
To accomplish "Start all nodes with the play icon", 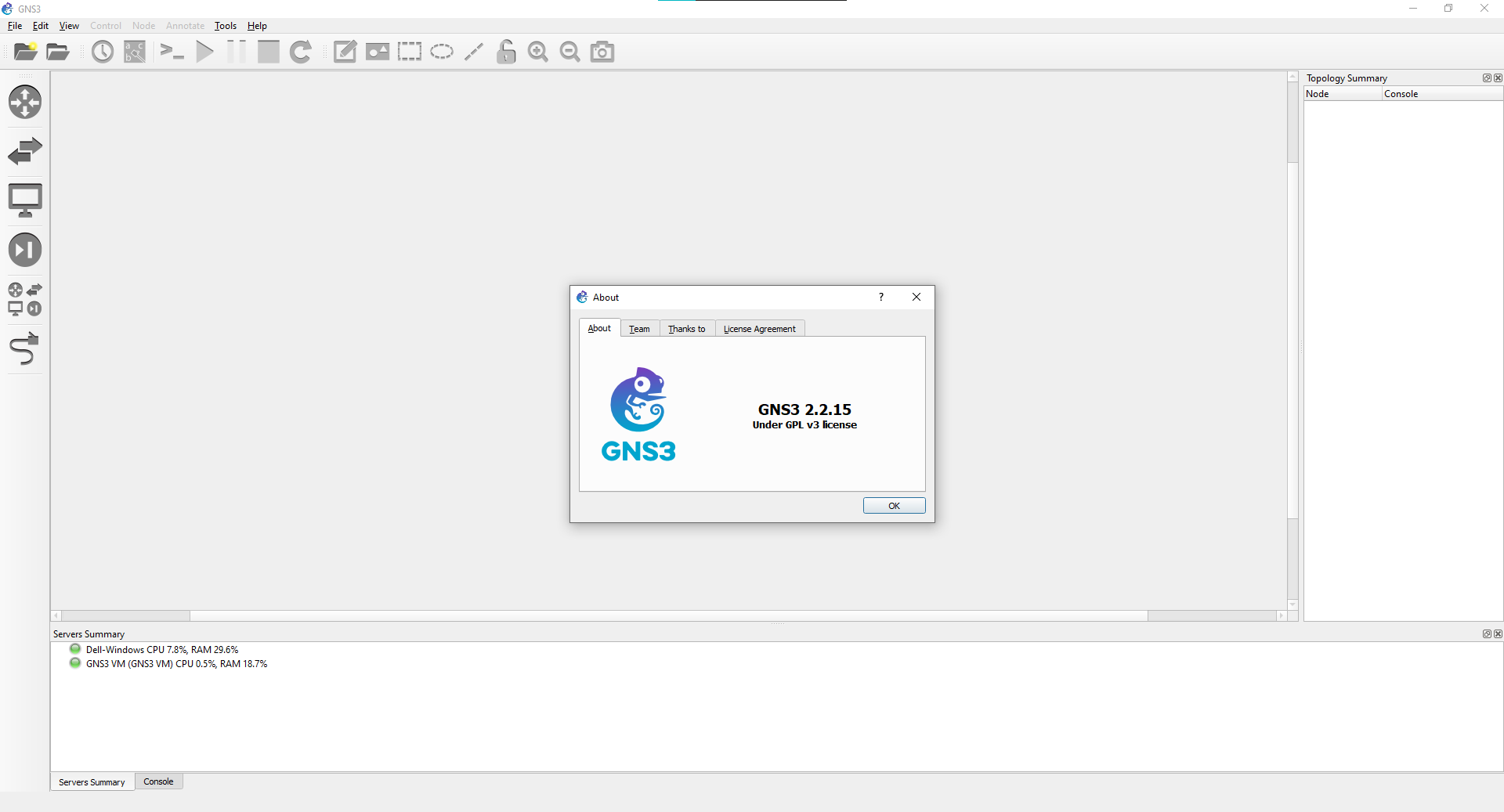I will (204, 52).
